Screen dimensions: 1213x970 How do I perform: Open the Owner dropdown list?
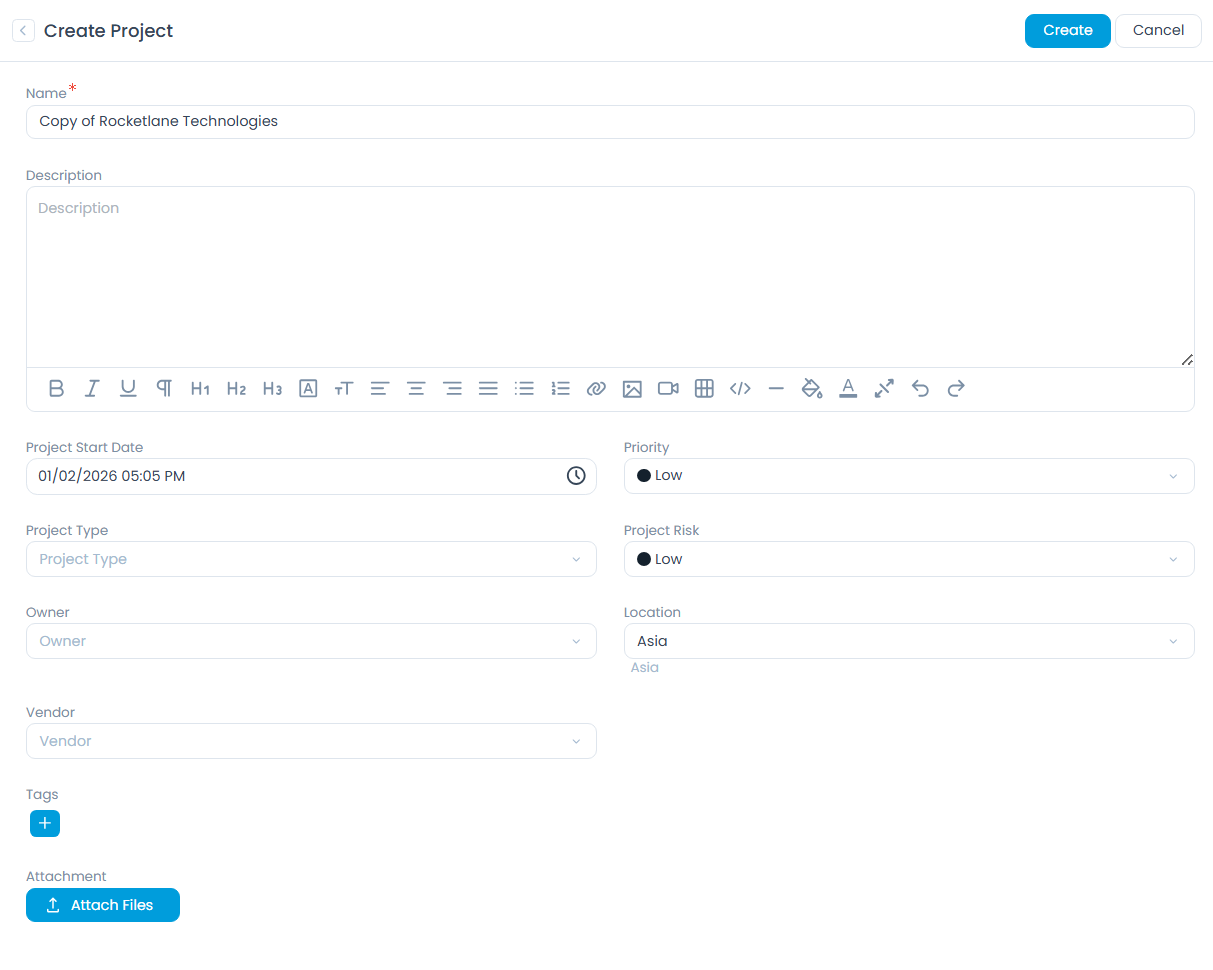pos(310,641)
